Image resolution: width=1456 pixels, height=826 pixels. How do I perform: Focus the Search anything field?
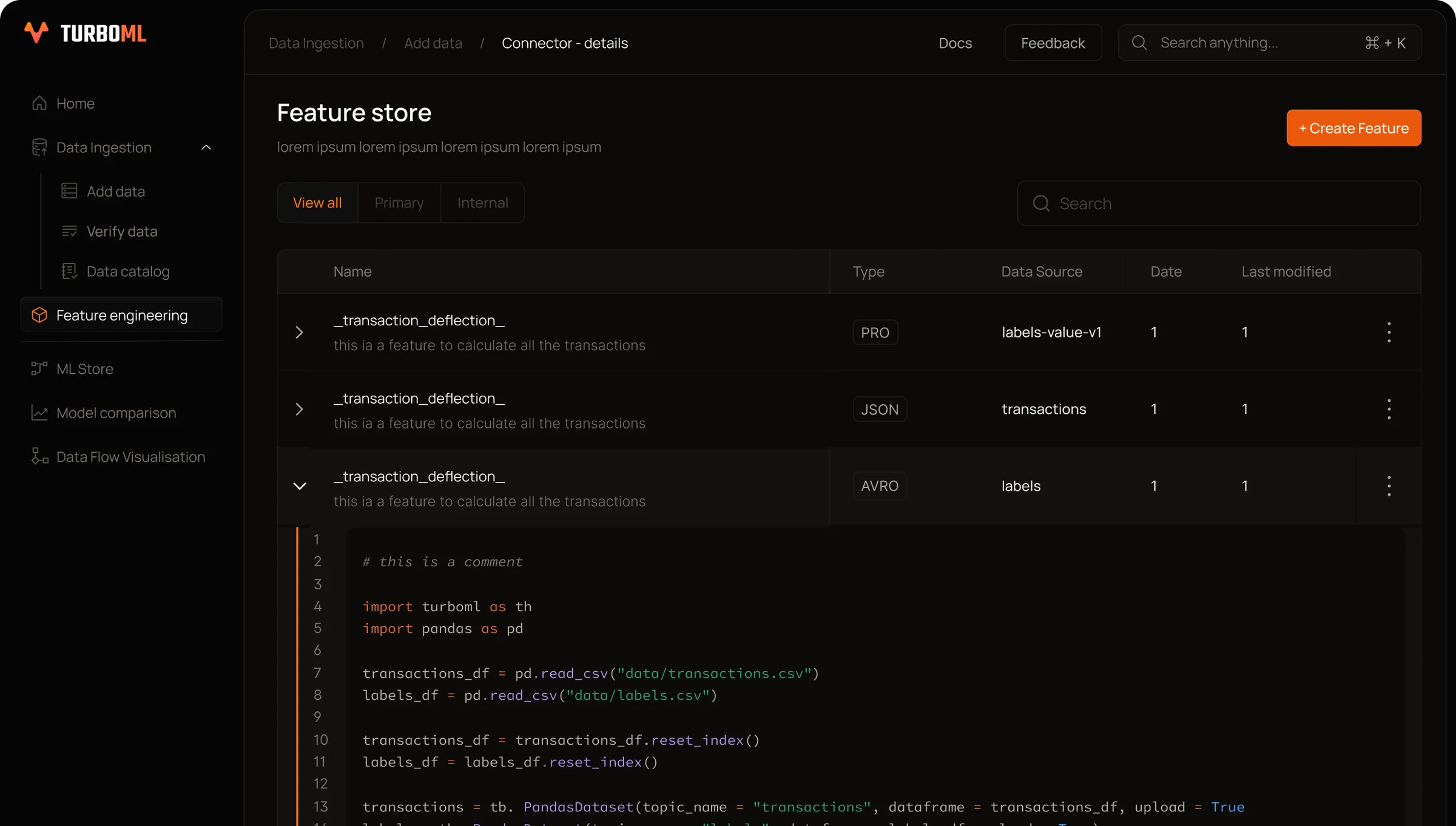[x=1269, y=42]
